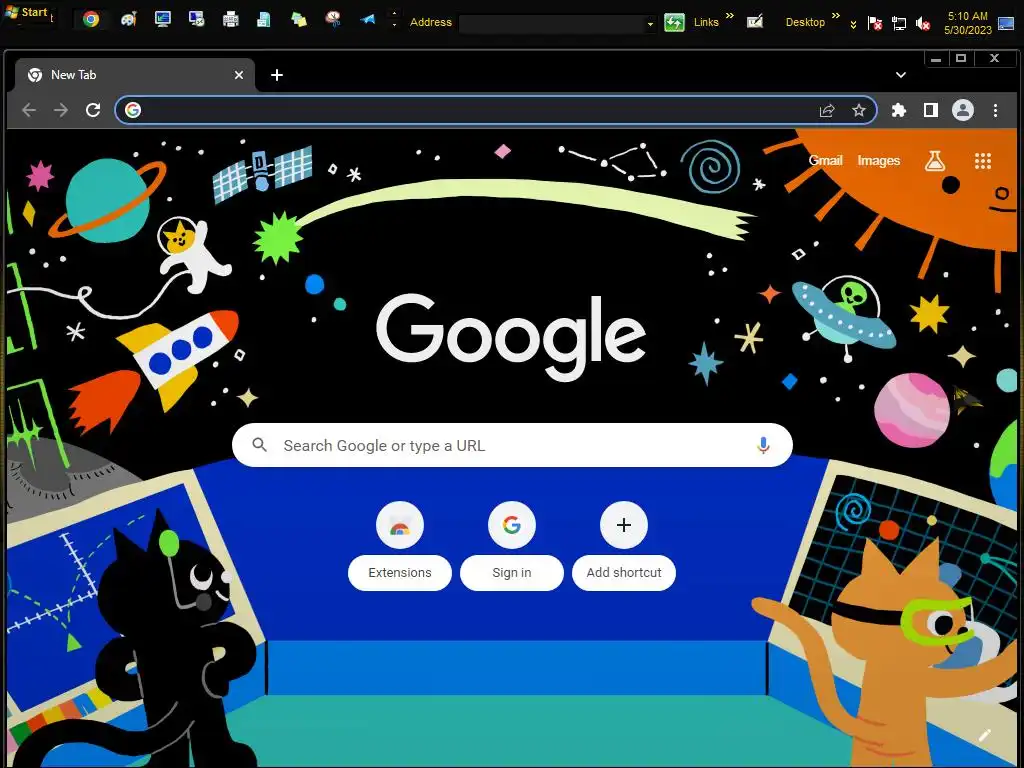Click the show desktop icon beside clock
Viewport: 1024px width, 768px height.
click(x=1006, y=23)
